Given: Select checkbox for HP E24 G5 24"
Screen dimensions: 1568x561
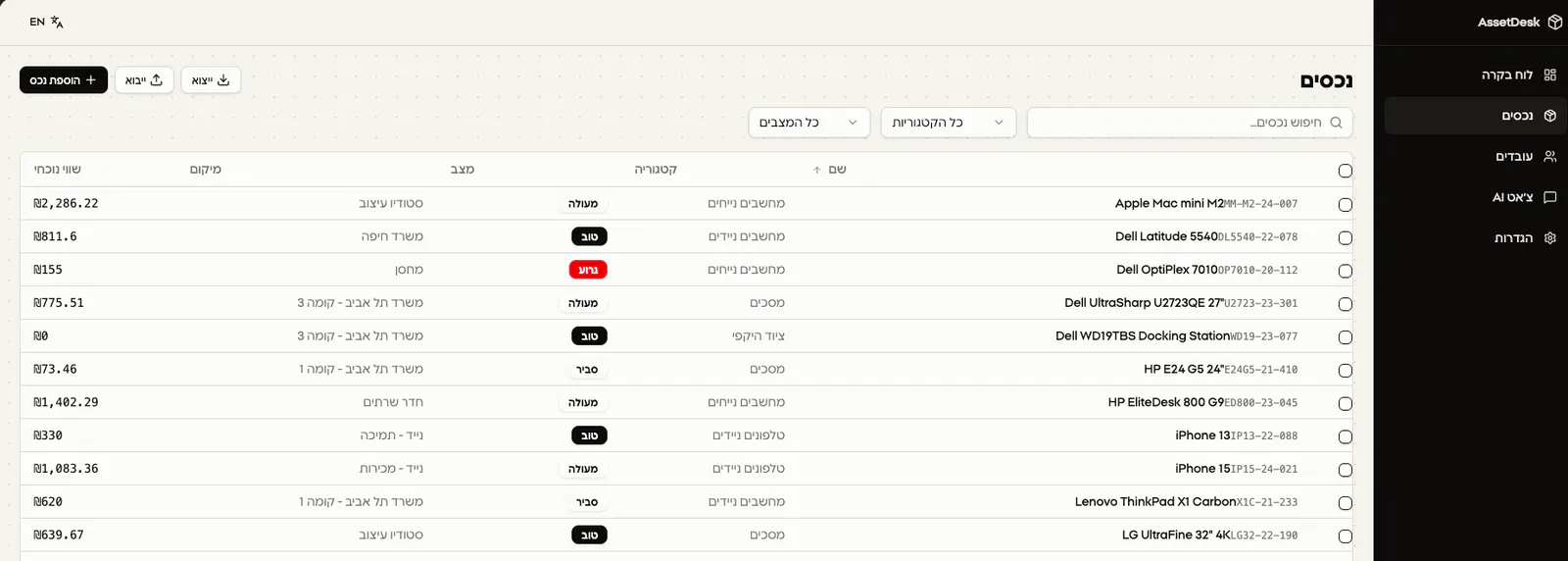Looking at the screenshot, I should click(1345, 371).
